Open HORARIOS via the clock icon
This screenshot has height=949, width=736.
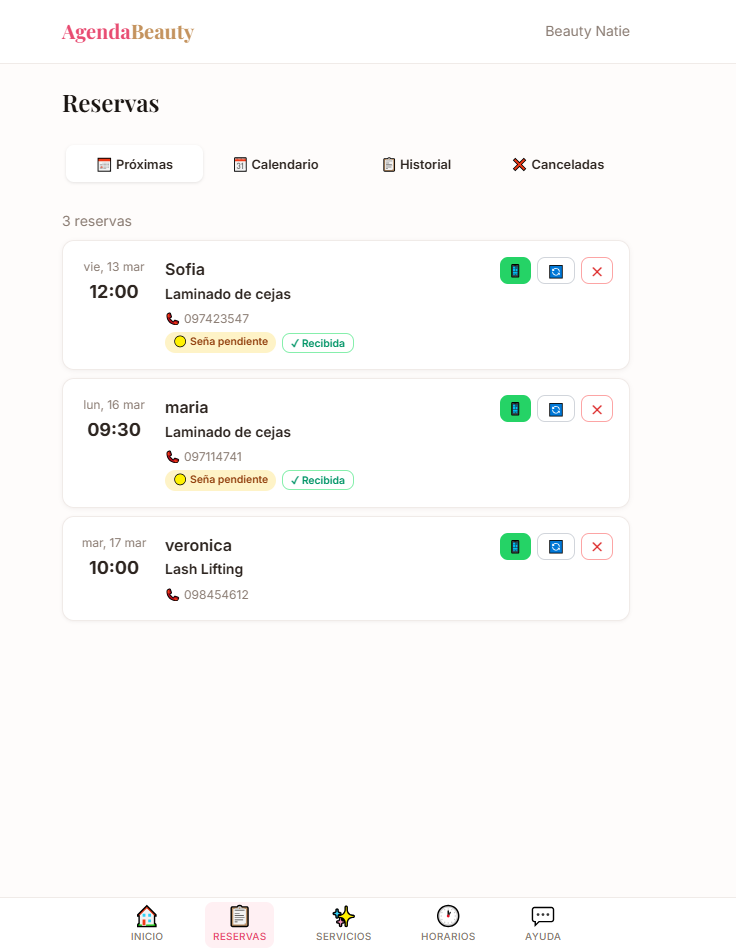pos(448,916)
